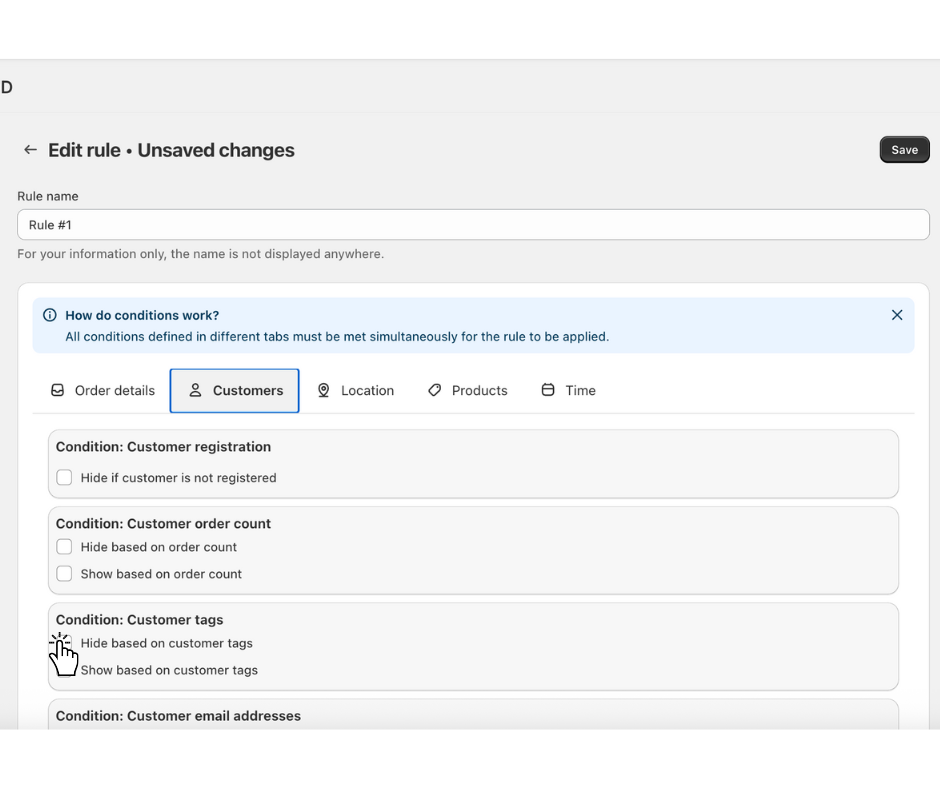The width and height of the screenshot is (940, 788).
Task: Click the 'How do conditions work?' heading
Action: point(142,315)
